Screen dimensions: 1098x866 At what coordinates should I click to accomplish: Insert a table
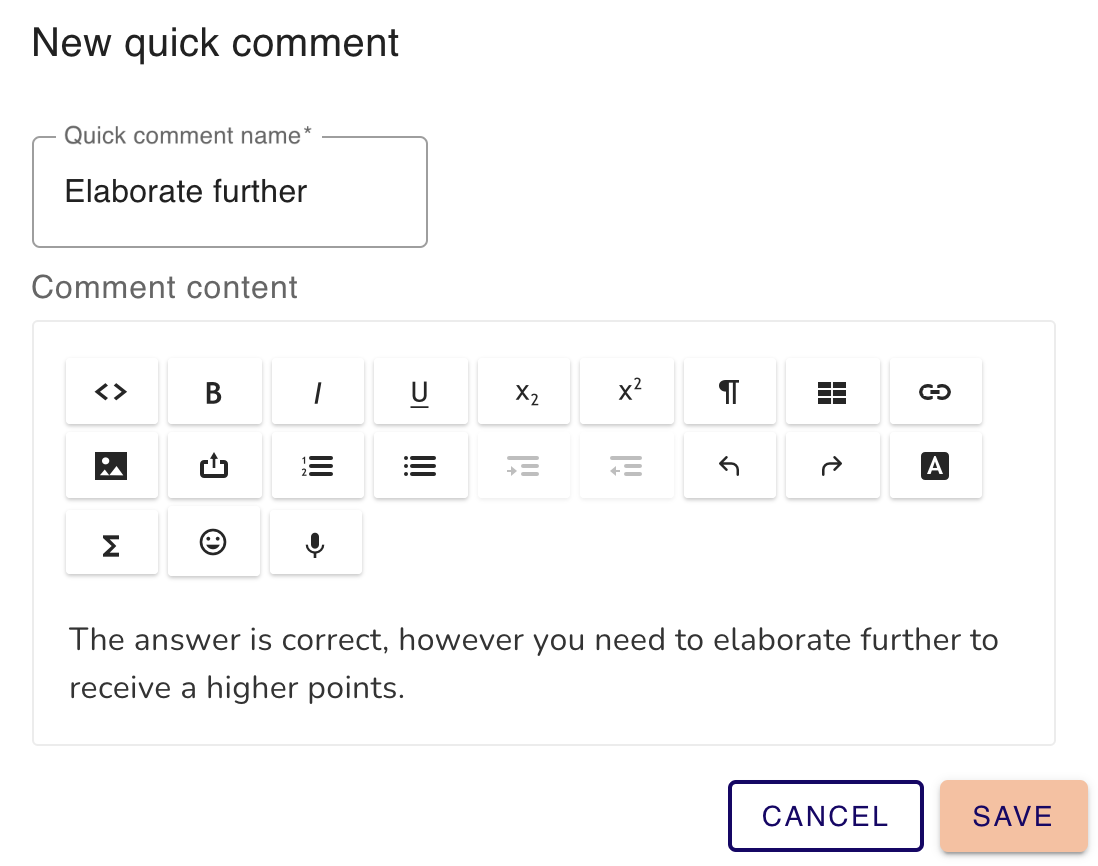click(x=833, y=392)
